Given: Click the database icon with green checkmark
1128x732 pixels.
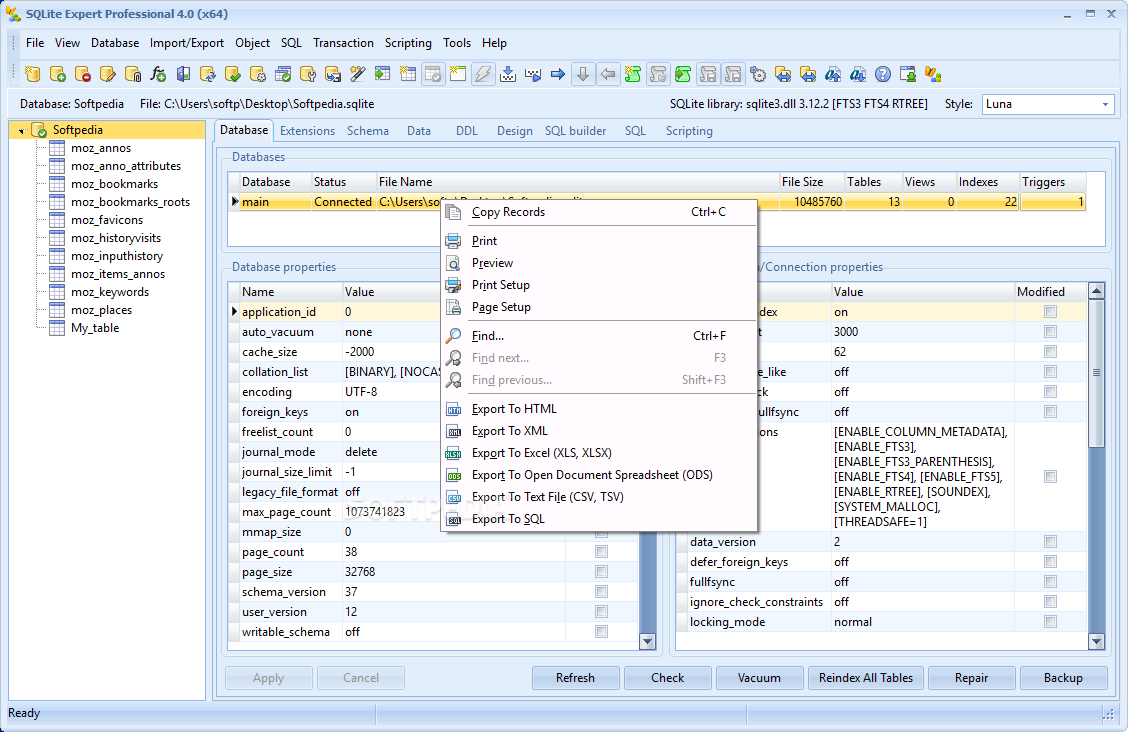Looking at the screenshot, I should [x=233, y=74].
